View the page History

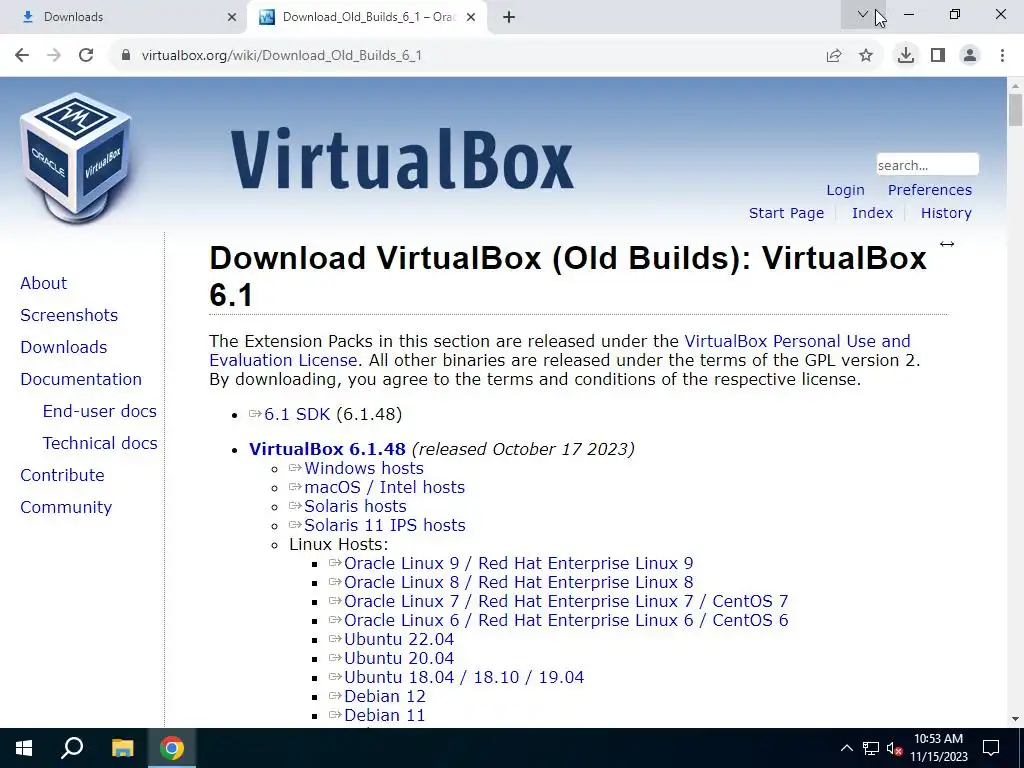tap(946, 213)
